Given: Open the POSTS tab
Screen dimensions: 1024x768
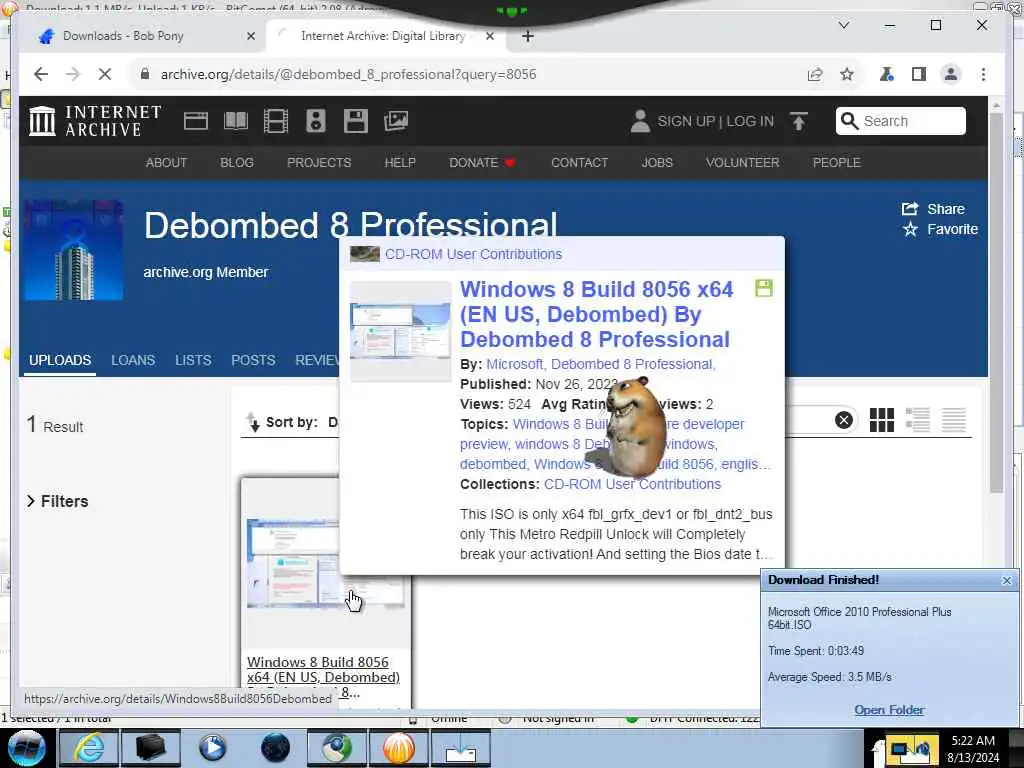Looking at the screenshot, I should click(x=253, y=360).
